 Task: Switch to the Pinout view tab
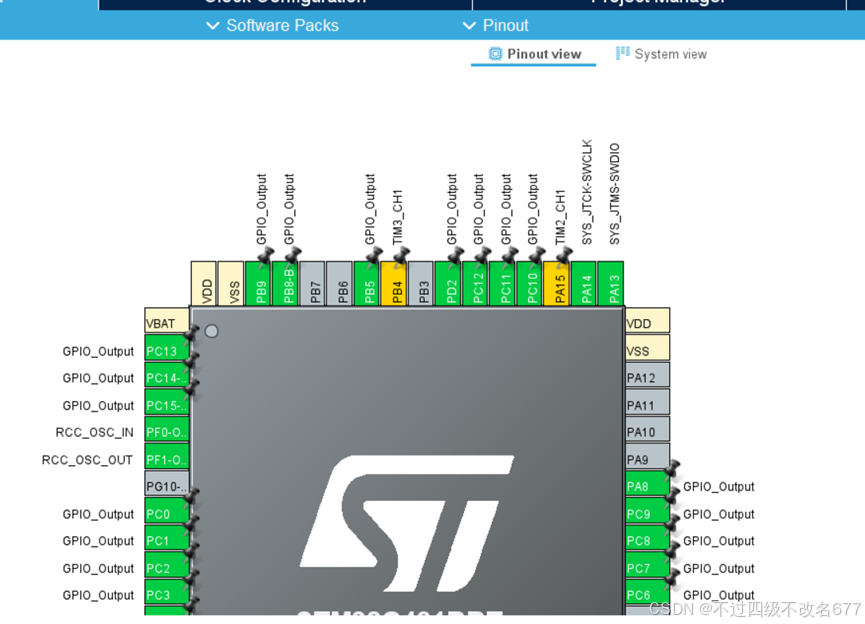[x=534, y=54]
